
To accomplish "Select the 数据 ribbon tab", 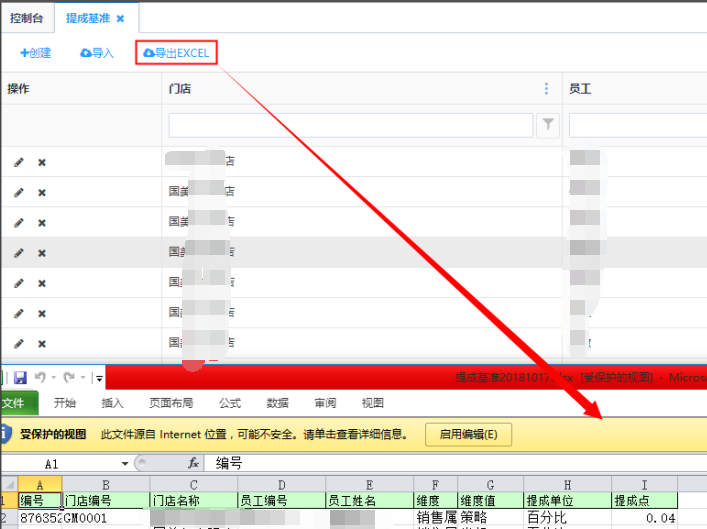I will 277,403.
